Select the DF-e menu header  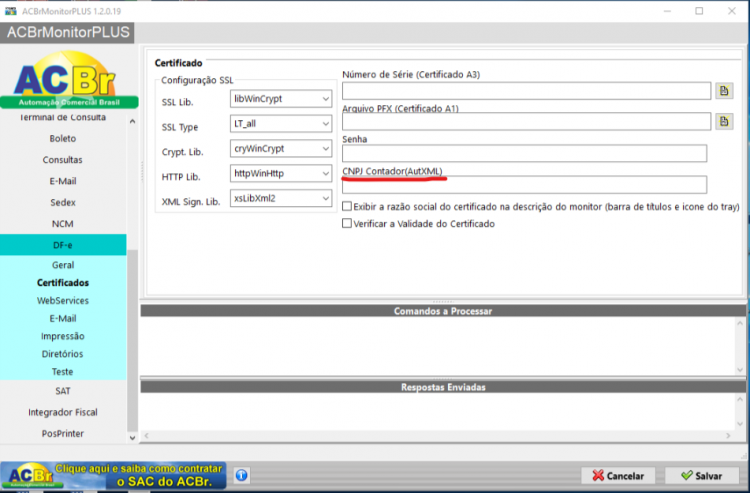tap(63, 245)
